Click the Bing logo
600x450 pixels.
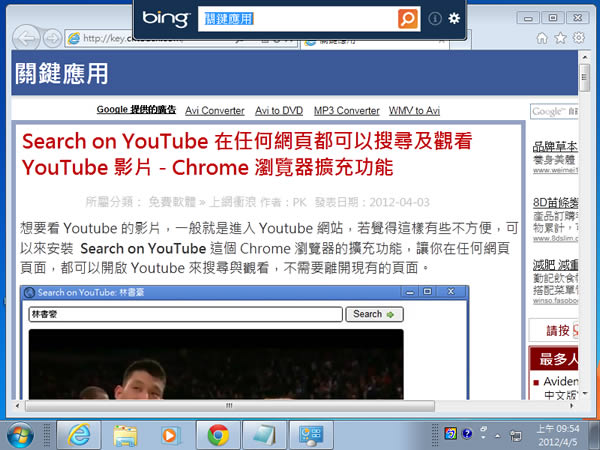pyautogui.click(x=166, y=19)
